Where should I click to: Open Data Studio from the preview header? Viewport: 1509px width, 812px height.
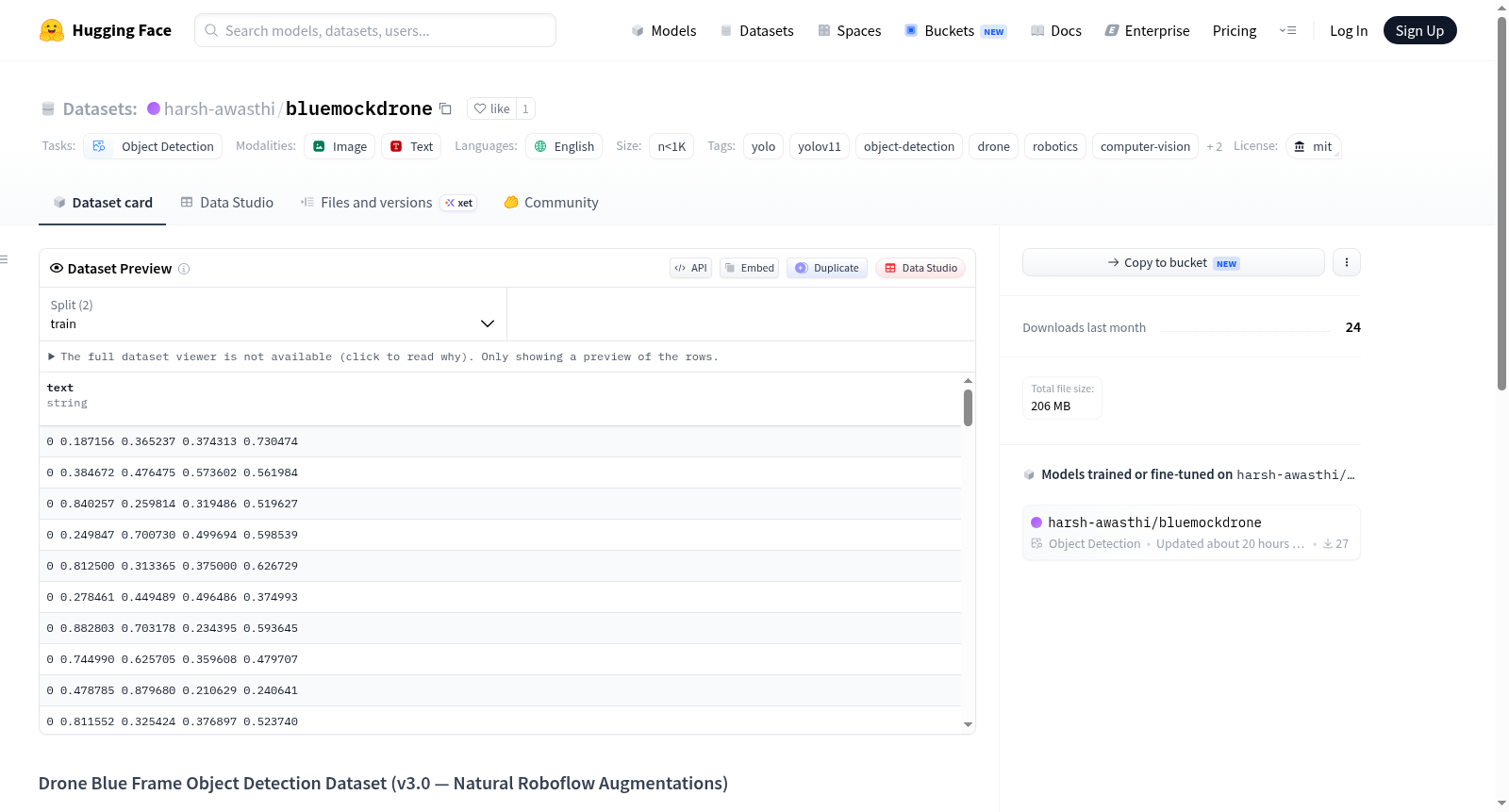pos(920,268)
